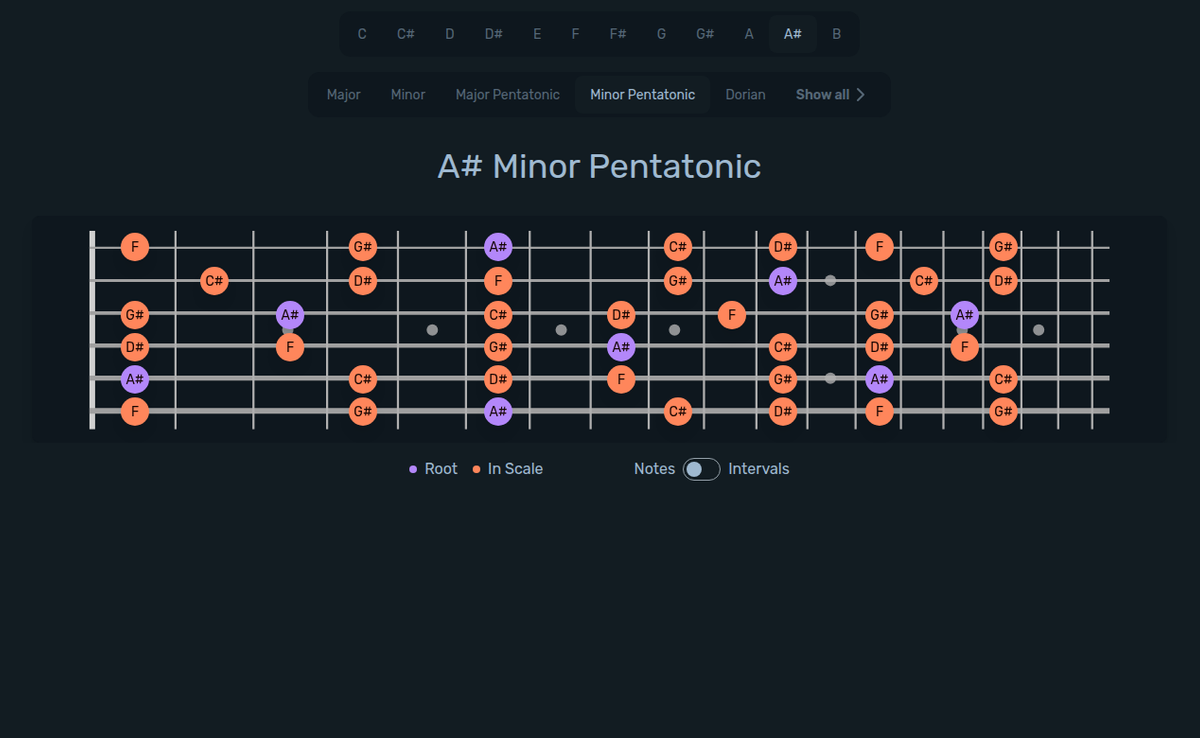Click the purple A# root marker on the first fret

[133, 379]
